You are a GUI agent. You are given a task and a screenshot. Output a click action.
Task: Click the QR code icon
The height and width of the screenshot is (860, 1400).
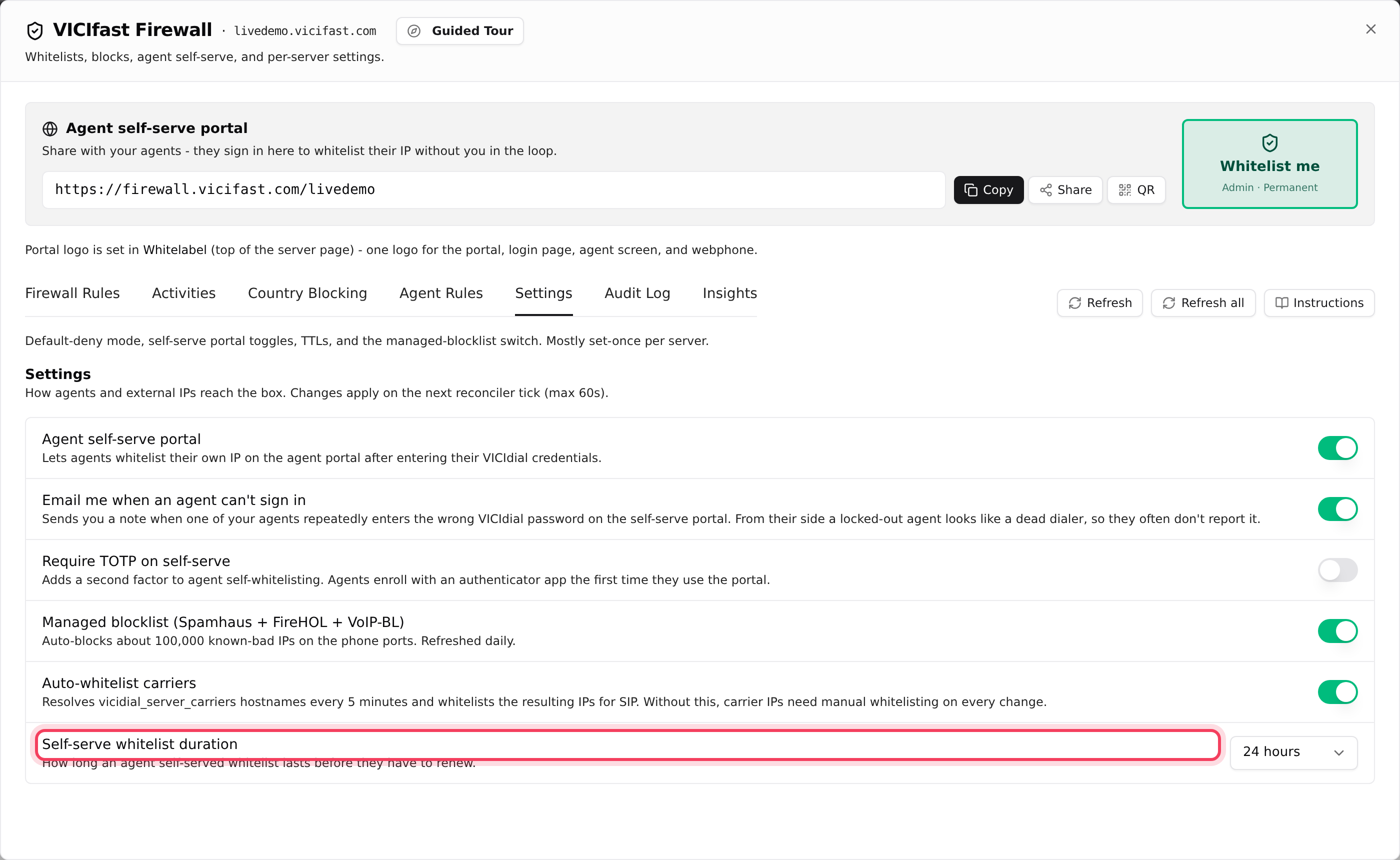click(1124, 190)
